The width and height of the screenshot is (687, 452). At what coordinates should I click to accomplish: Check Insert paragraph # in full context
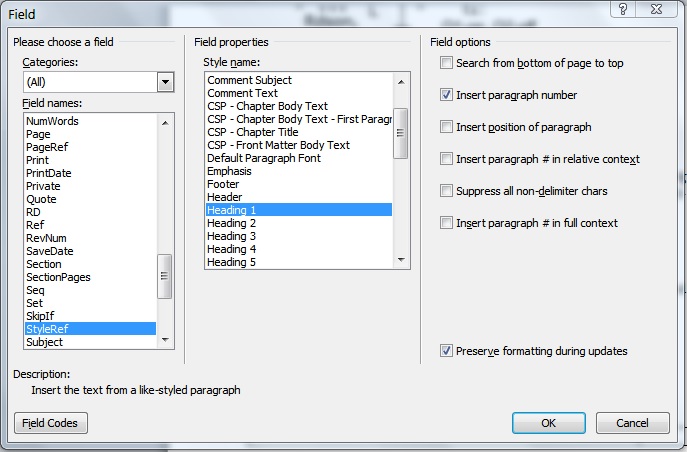tap(446, 223)
